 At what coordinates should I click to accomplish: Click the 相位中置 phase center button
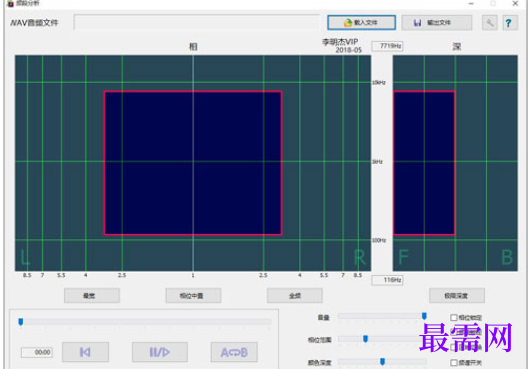point(193,296)
